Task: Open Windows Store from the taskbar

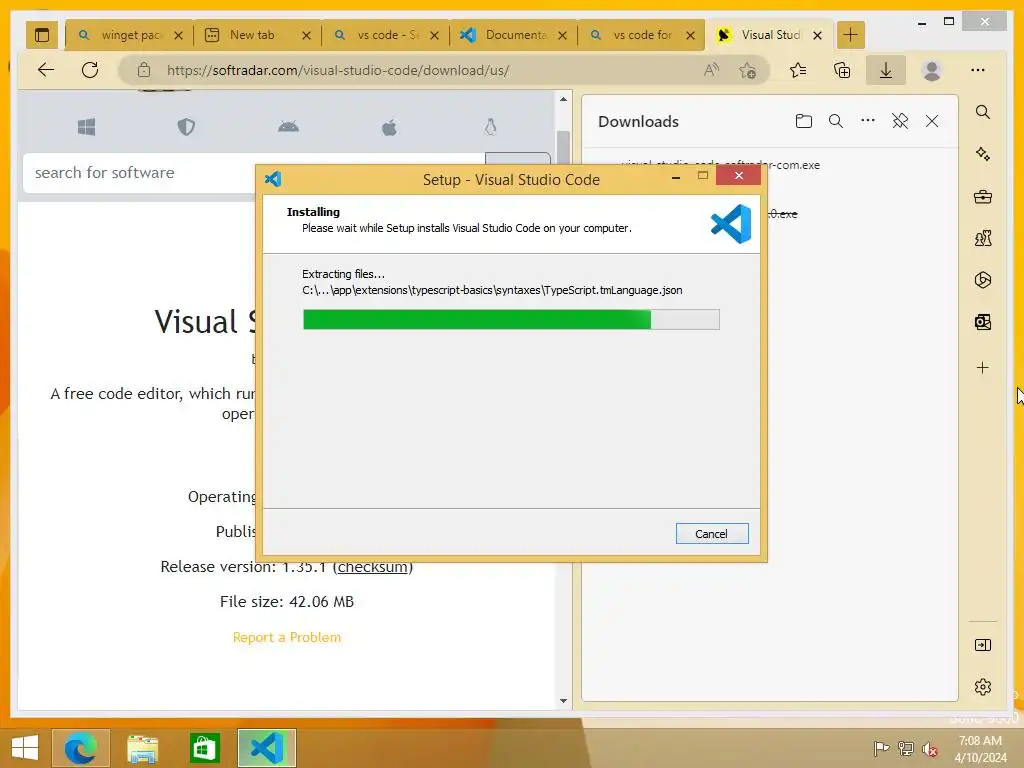Action: click(204, 748)
